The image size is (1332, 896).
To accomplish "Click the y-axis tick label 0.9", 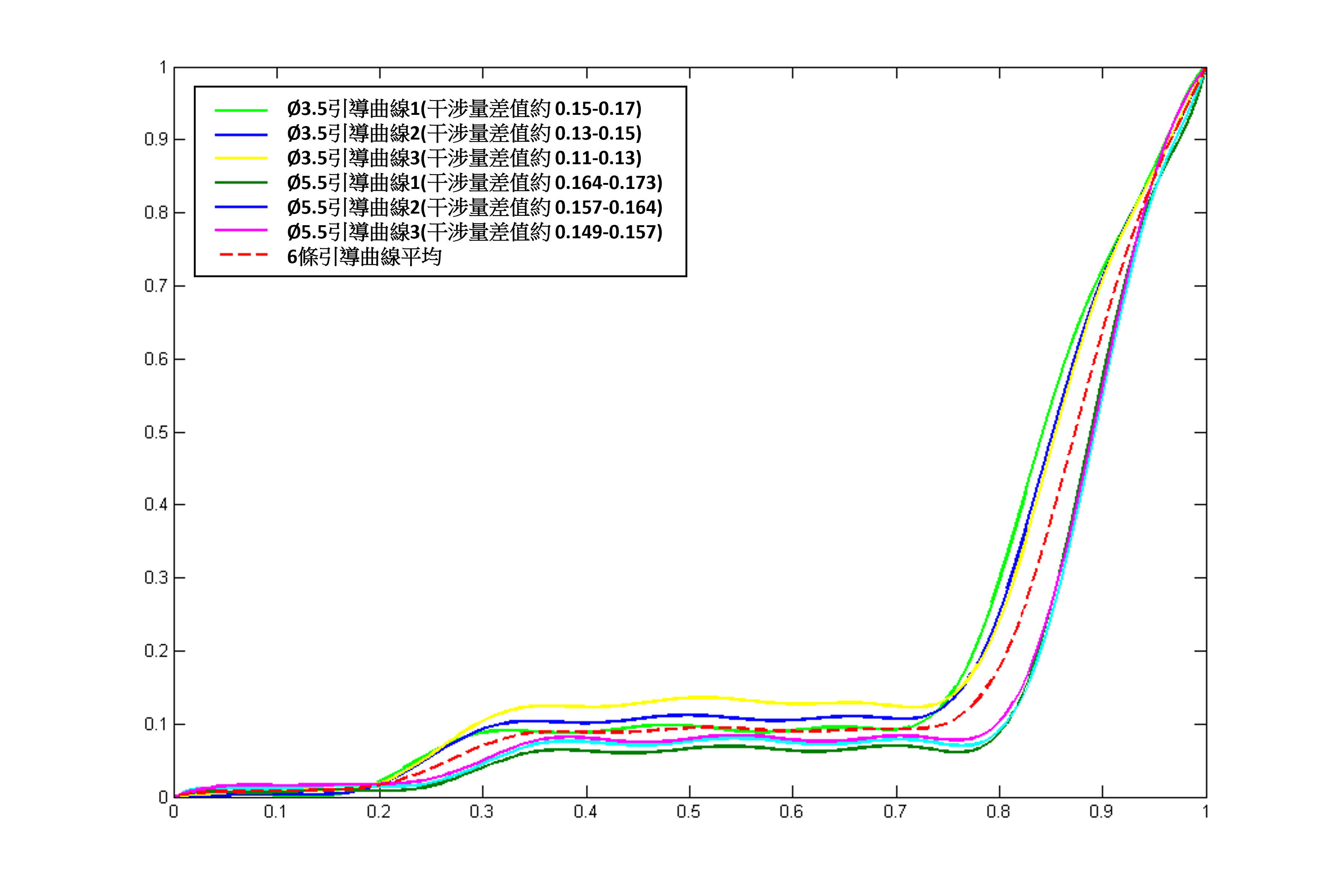I will pos(156,140).
